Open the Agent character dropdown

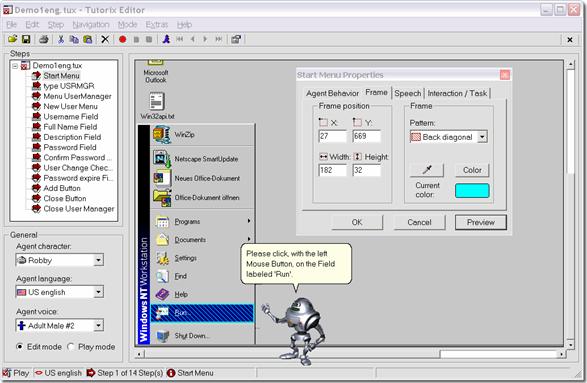pyautogui.click(x=98, y=260)
